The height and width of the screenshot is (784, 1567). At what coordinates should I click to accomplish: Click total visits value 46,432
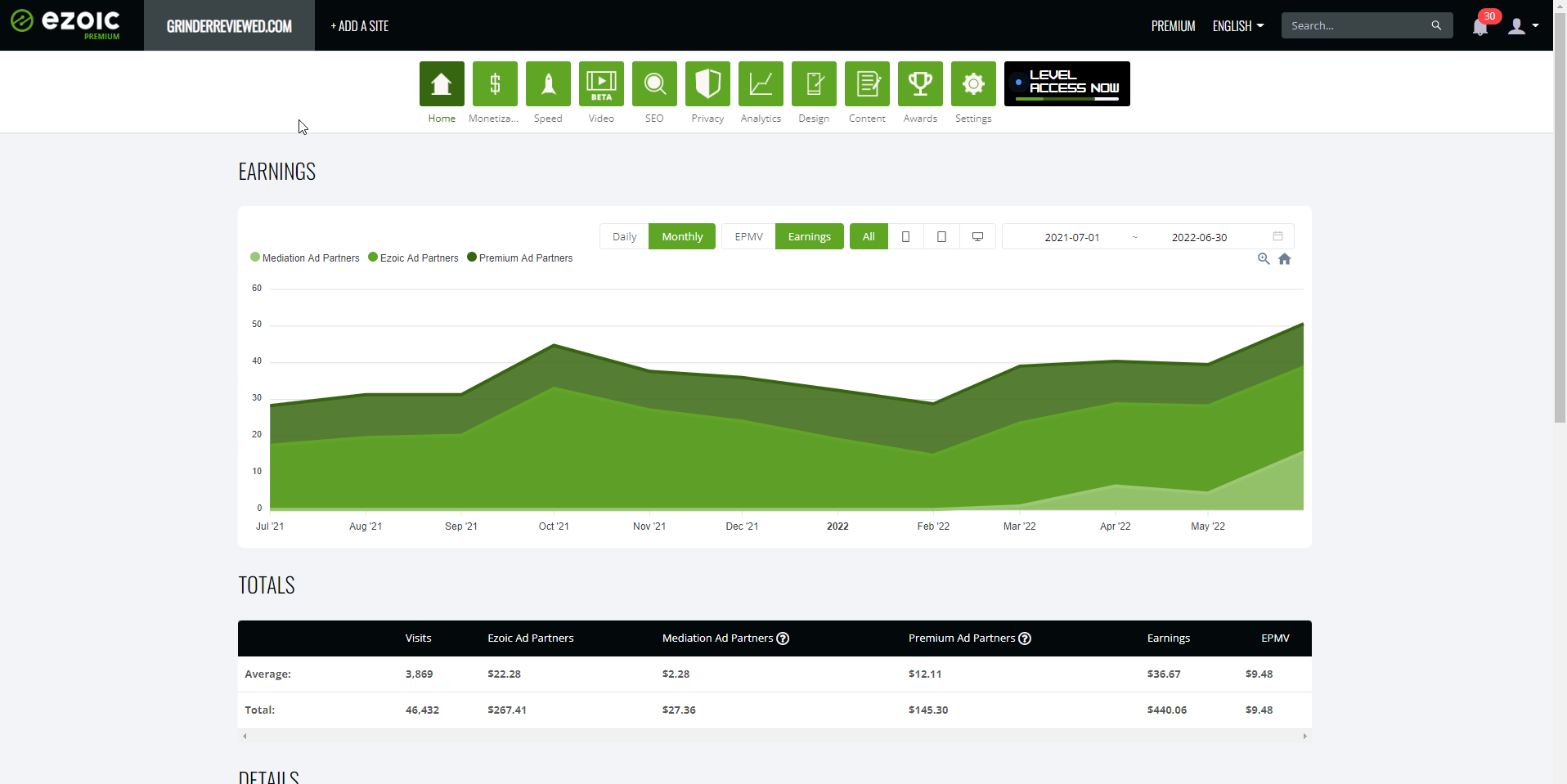422,710
